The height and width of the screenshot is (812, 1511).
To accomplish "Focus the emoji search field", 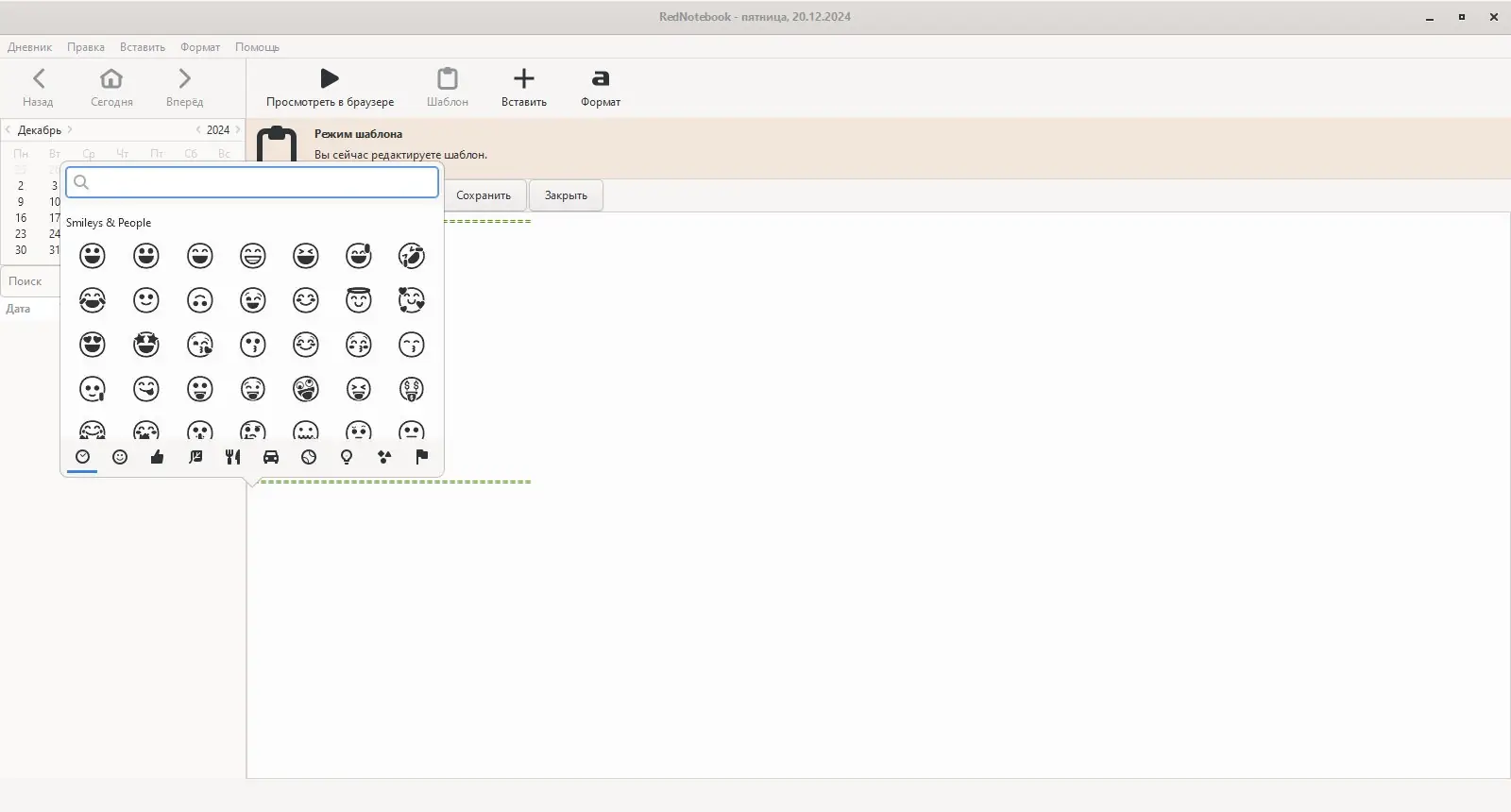I will point(252,182).
